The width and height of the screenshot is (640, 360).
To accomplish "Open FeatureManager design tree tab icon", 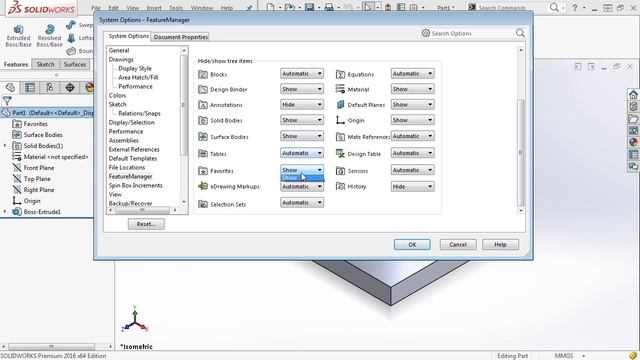I will click(x=10, y=87).
